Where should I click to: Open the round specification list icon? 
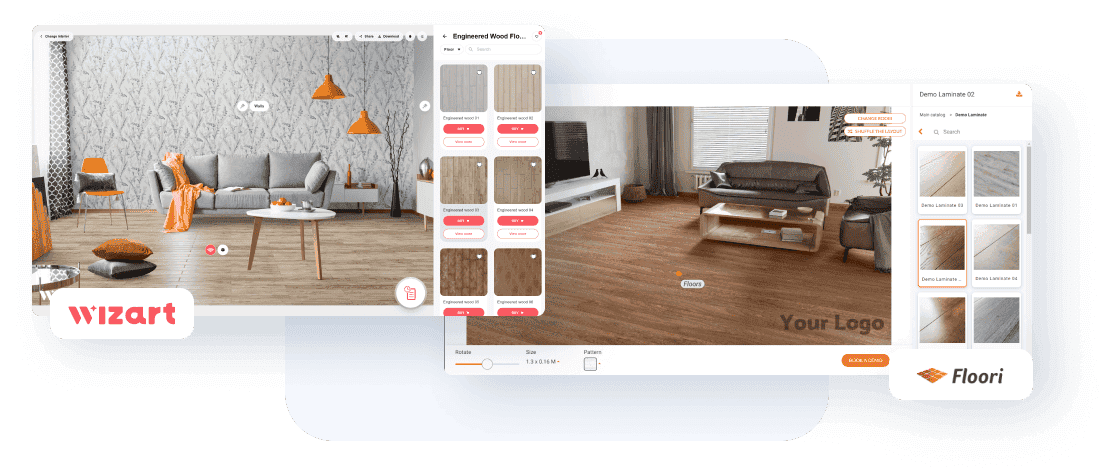click(410, 292)
